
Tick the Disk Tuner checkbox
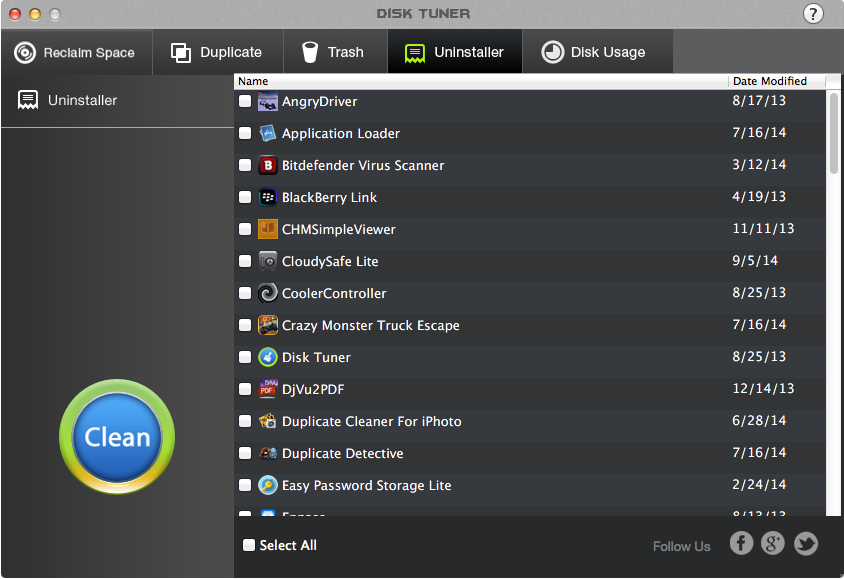click(245, 357)
